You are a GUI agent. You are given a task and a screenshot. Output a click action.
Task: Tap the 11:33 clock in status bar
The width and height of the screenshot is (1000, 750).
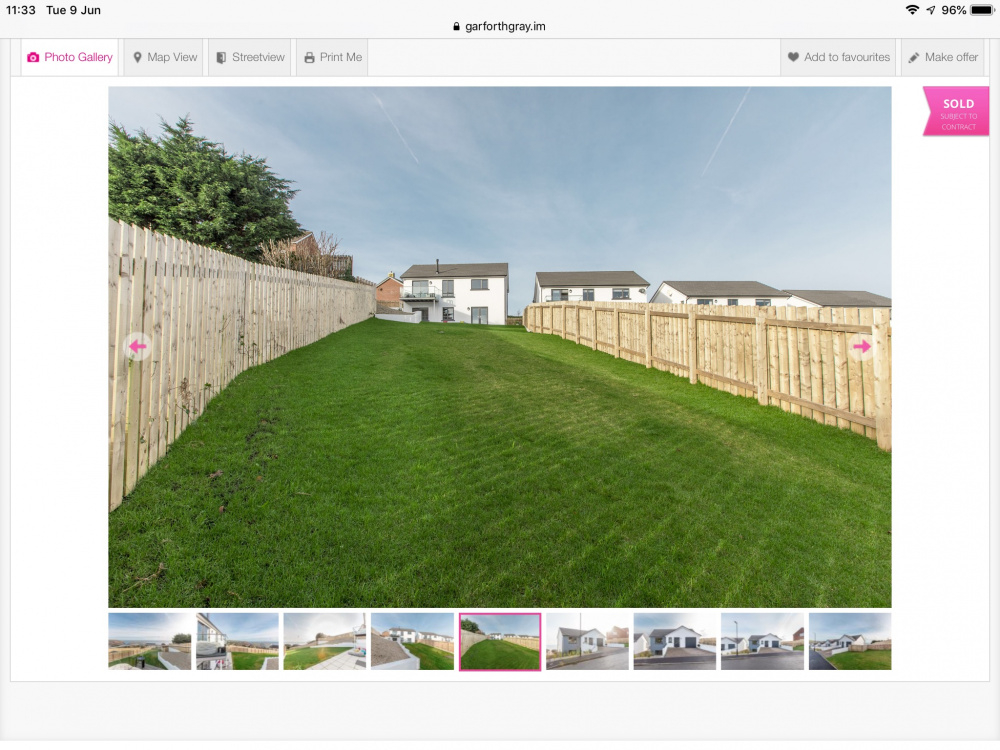tap(20, 10)
